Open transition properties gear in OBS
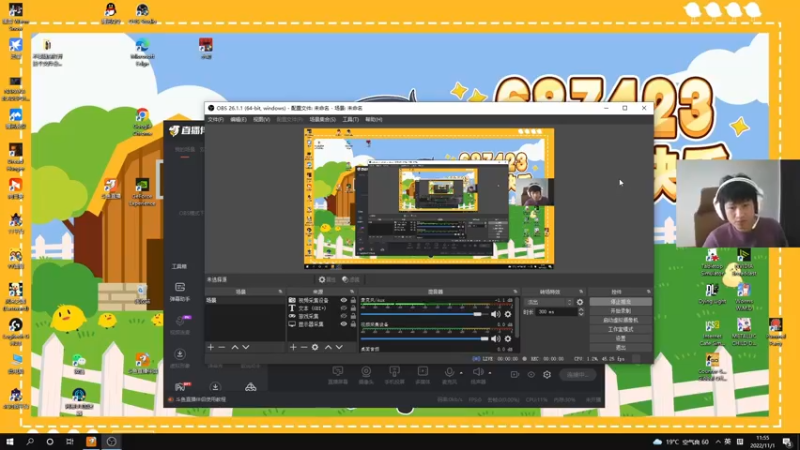 pos(580,302)
